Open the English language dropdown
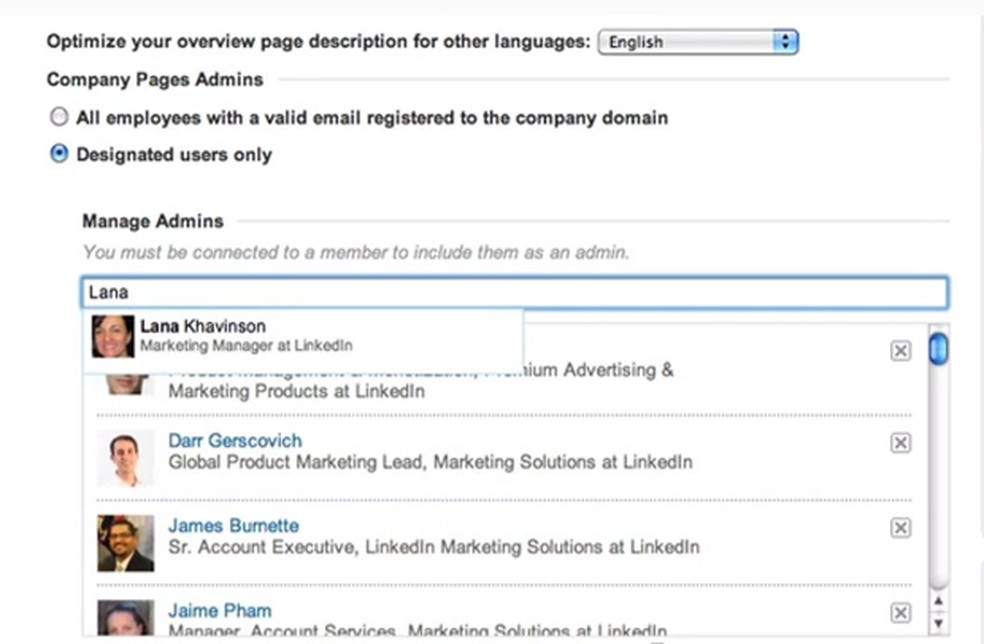The height and width of the screenshot is (644, 984). 697,42
